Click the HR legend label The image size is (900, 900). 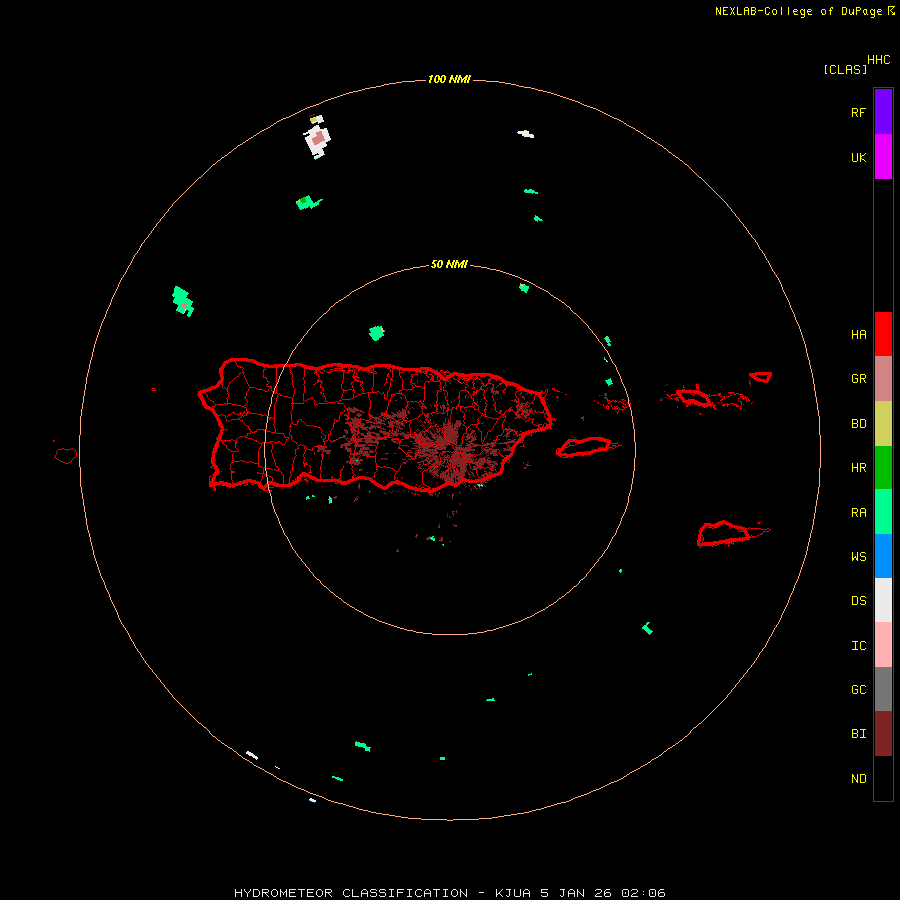pos(858,468)
